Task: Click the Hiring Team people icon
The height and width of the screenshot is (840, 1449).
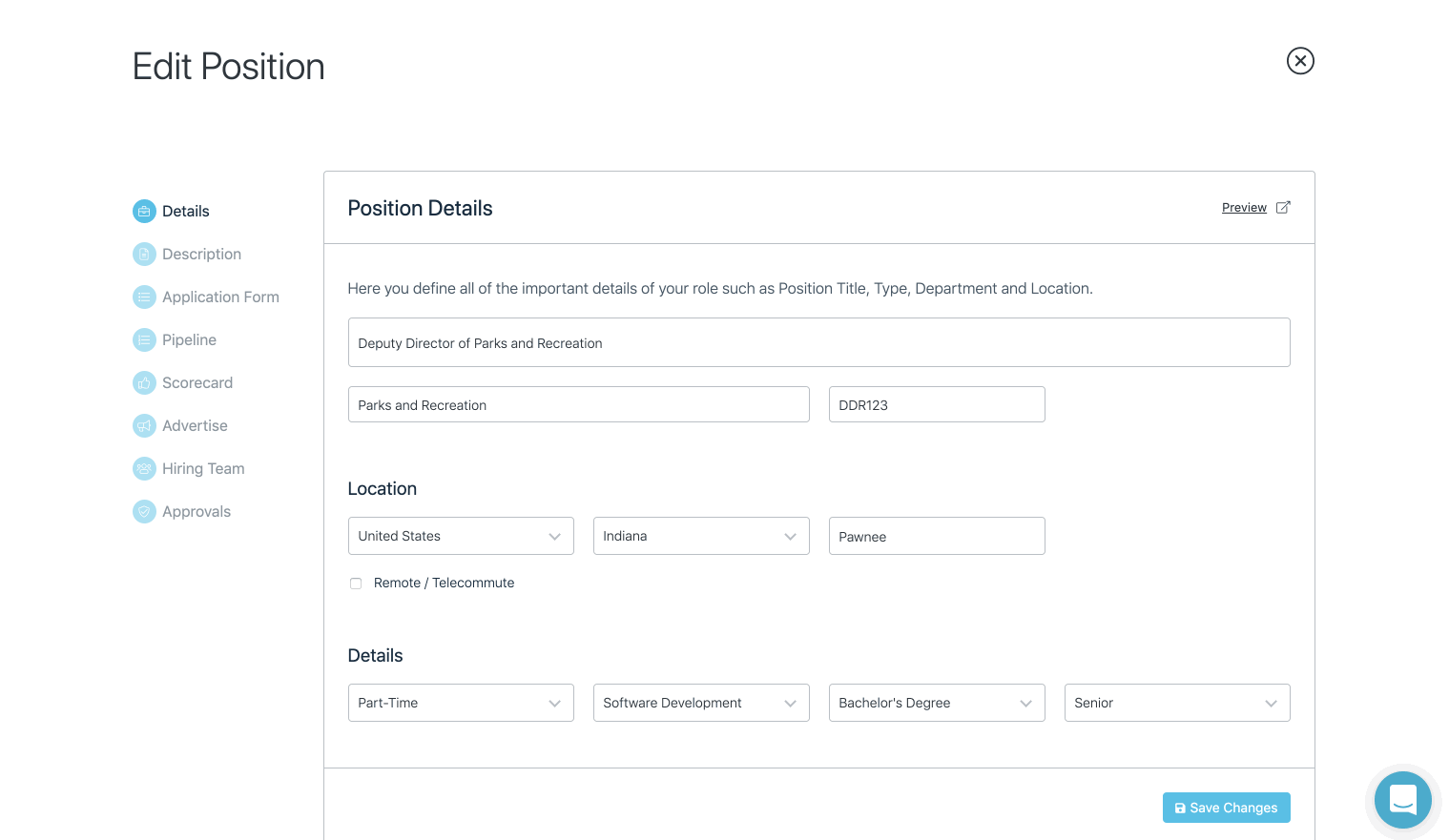Action: (144, 469)
